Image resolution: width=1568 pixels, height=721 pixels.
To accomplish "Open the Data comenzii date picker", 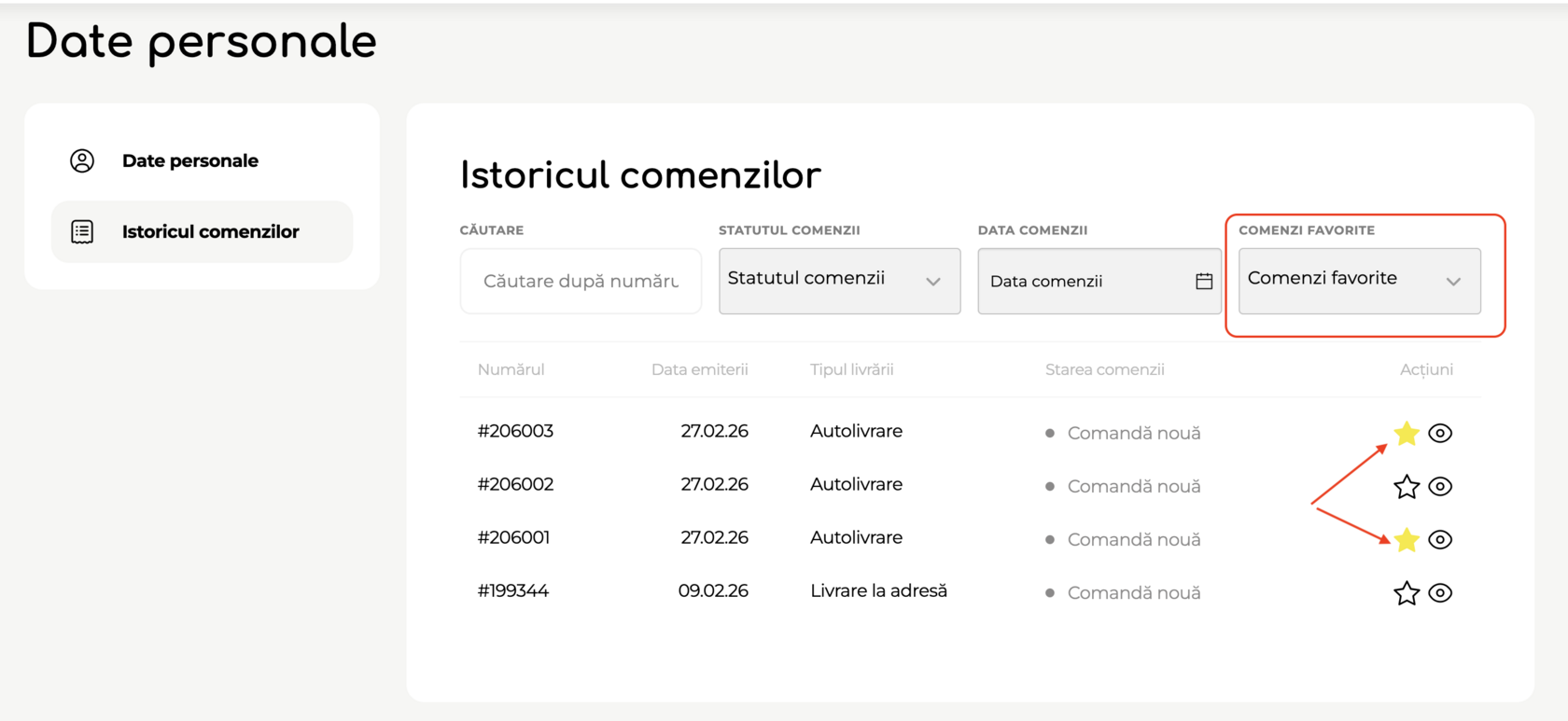I will [x=1083, y=281].
